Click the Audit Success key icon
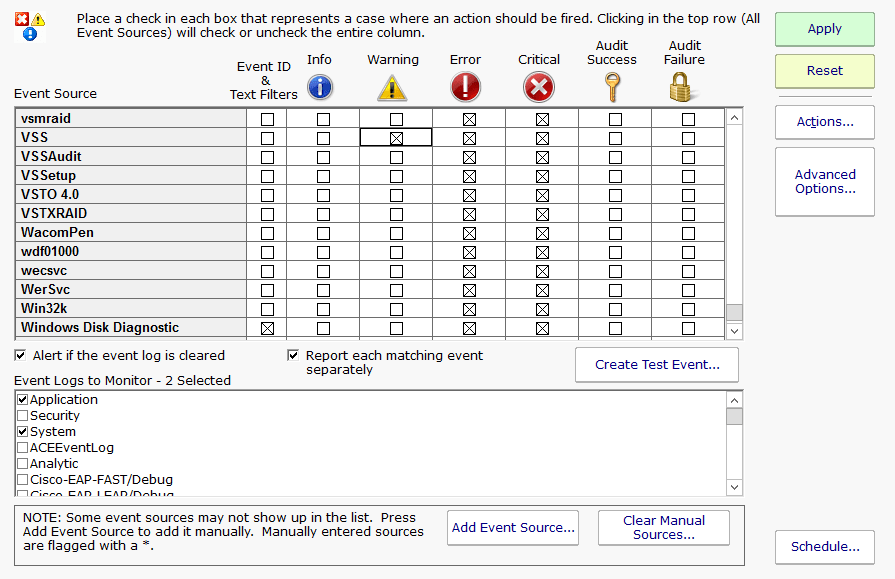The height and width of the screenshot is (579, 895). click(x=612, y=87)
